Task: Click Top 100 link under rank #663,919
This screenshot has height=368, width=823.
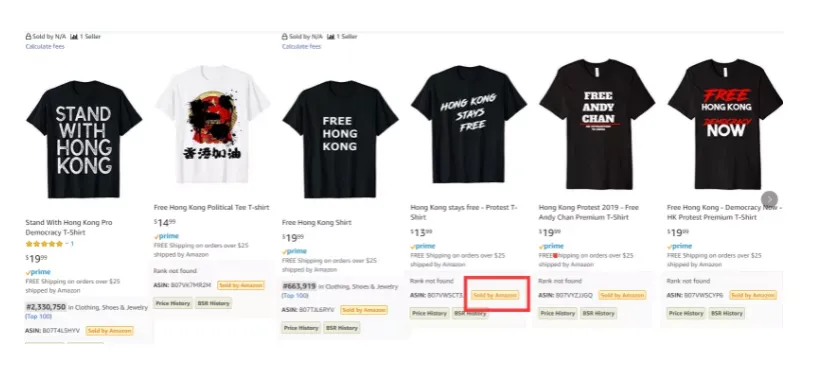Action: [296, 296]
